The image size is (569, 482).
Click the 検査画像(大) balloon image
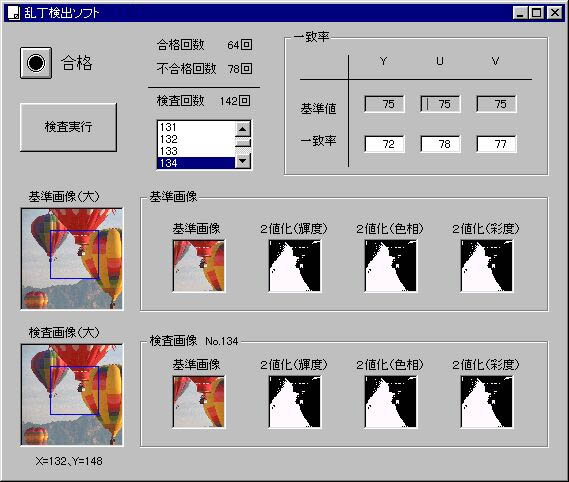point(72,395)
